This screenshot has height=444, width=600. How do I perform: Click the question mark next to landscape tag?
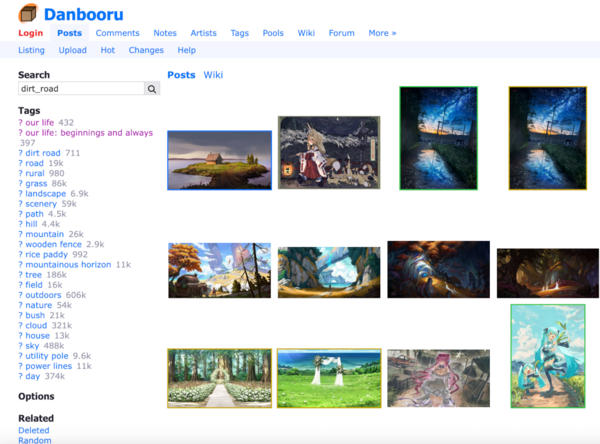21,194
